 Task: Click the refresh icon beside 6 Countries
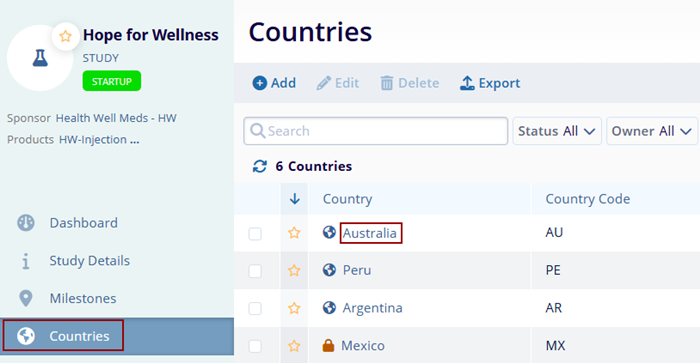(x=260, y=167)
